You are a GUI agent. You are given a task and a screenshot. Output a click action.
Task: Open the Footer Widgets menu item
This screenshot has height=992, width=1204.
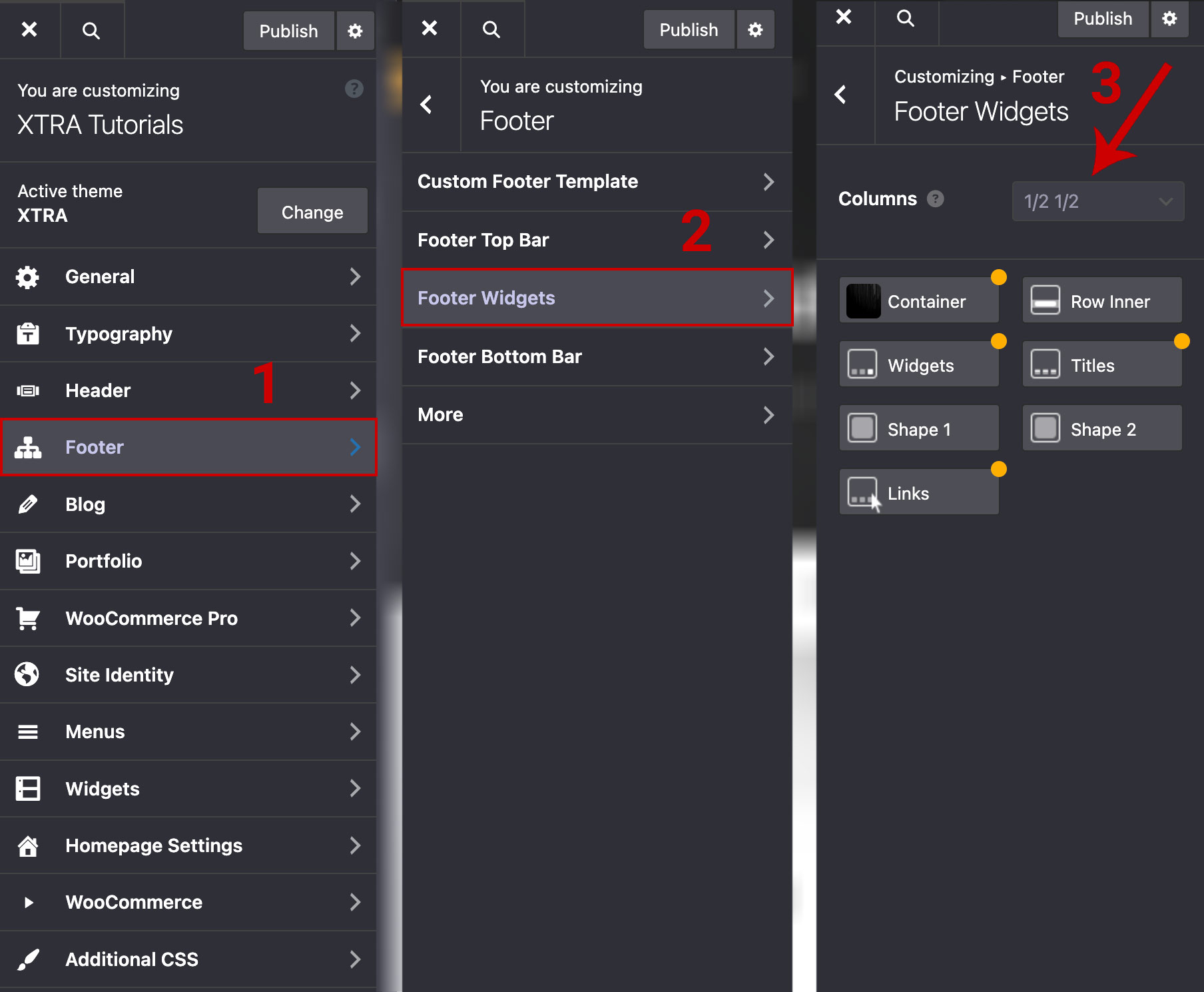coord(596,298)
